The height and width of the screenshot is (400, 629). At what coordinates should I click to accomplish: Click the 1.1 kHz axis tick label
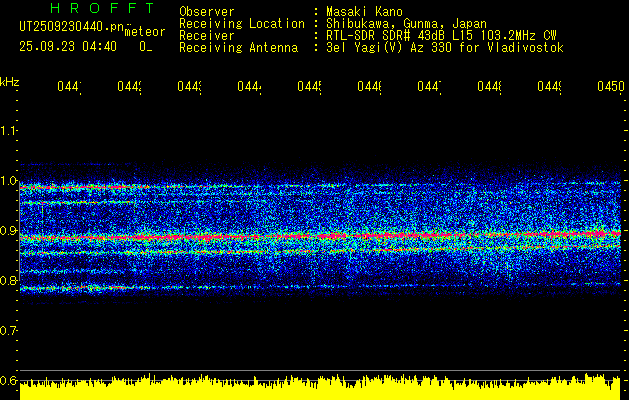tap(9, 131)
